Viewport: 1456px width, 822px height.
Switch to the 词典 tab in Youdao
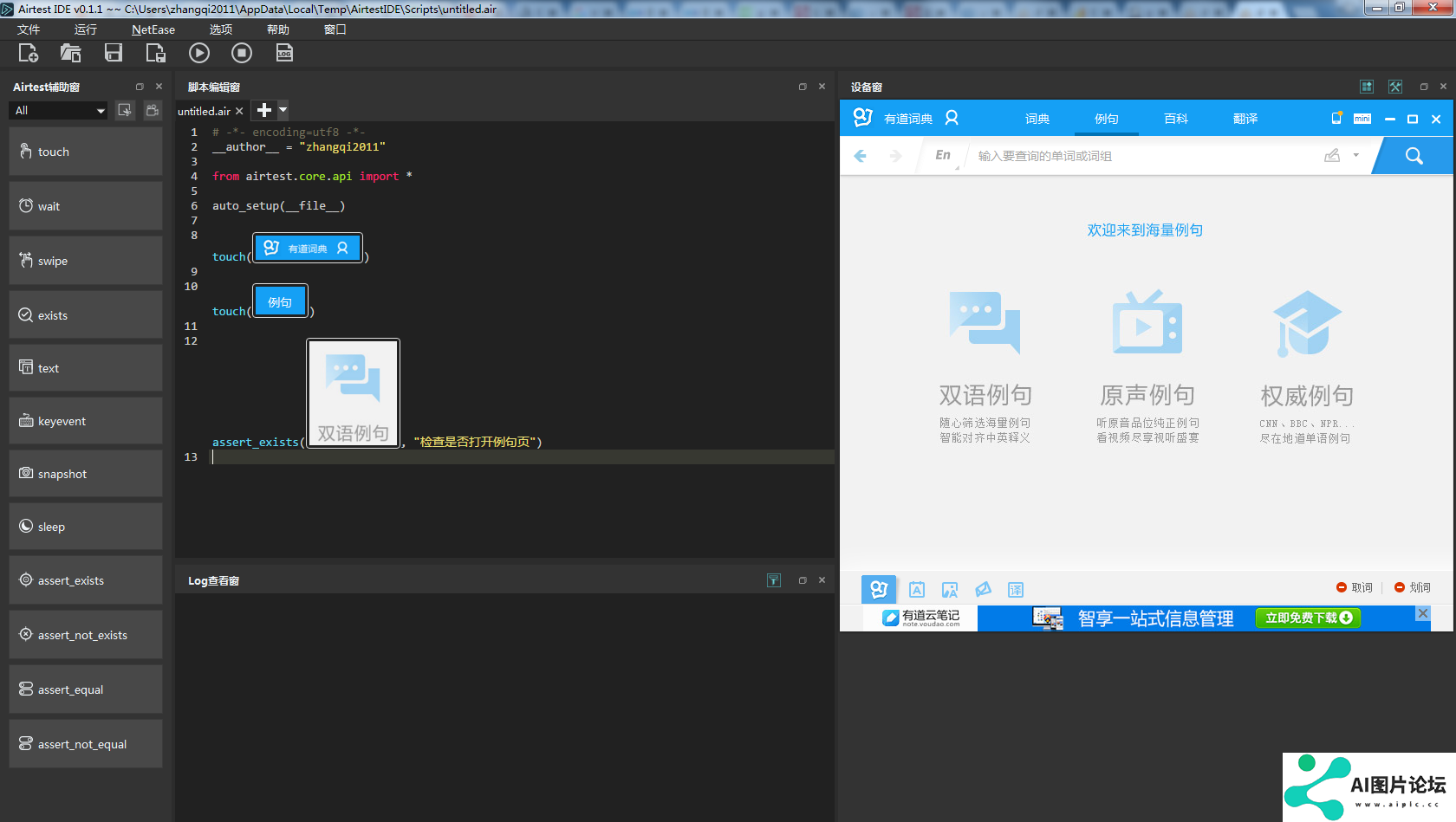pyautogui.click(x=1037, y=119)
